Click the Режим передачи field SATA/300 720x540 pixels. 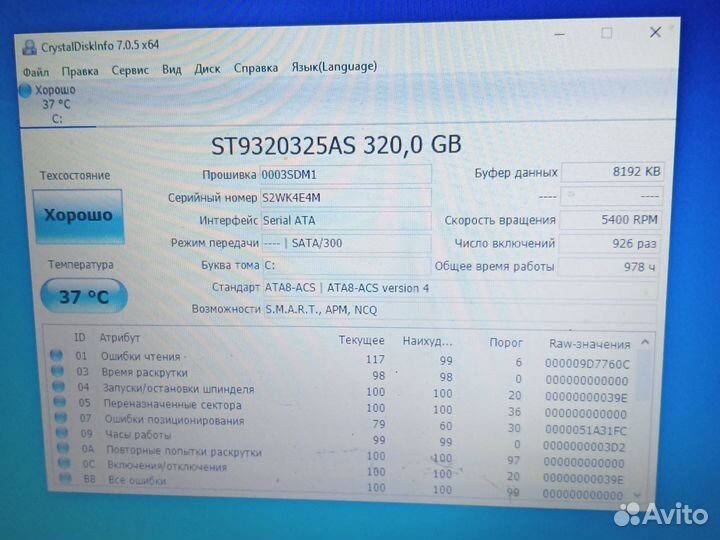click(x=346, y=243)
